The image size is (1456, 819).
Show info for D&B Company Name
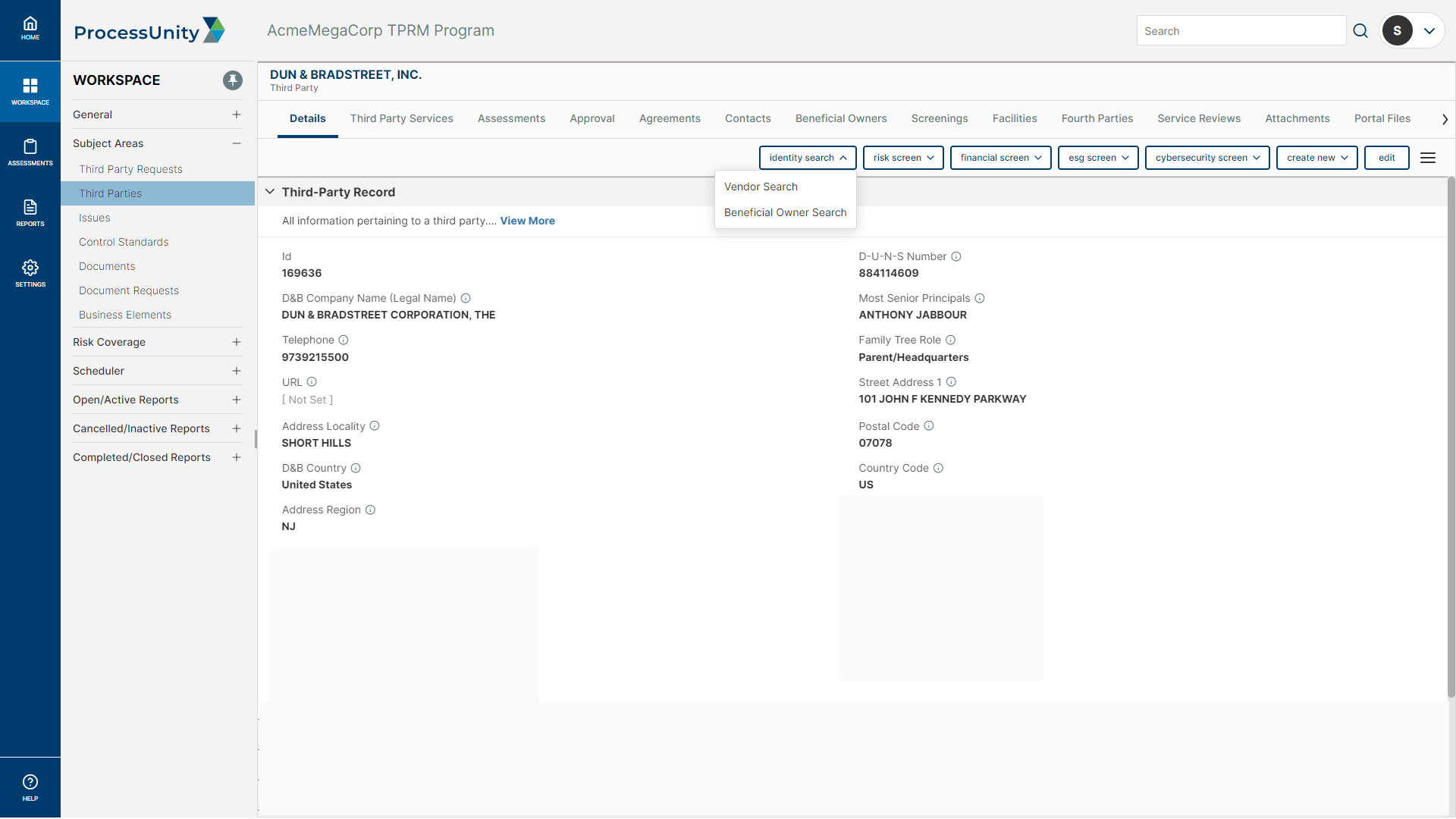(466, 298)
